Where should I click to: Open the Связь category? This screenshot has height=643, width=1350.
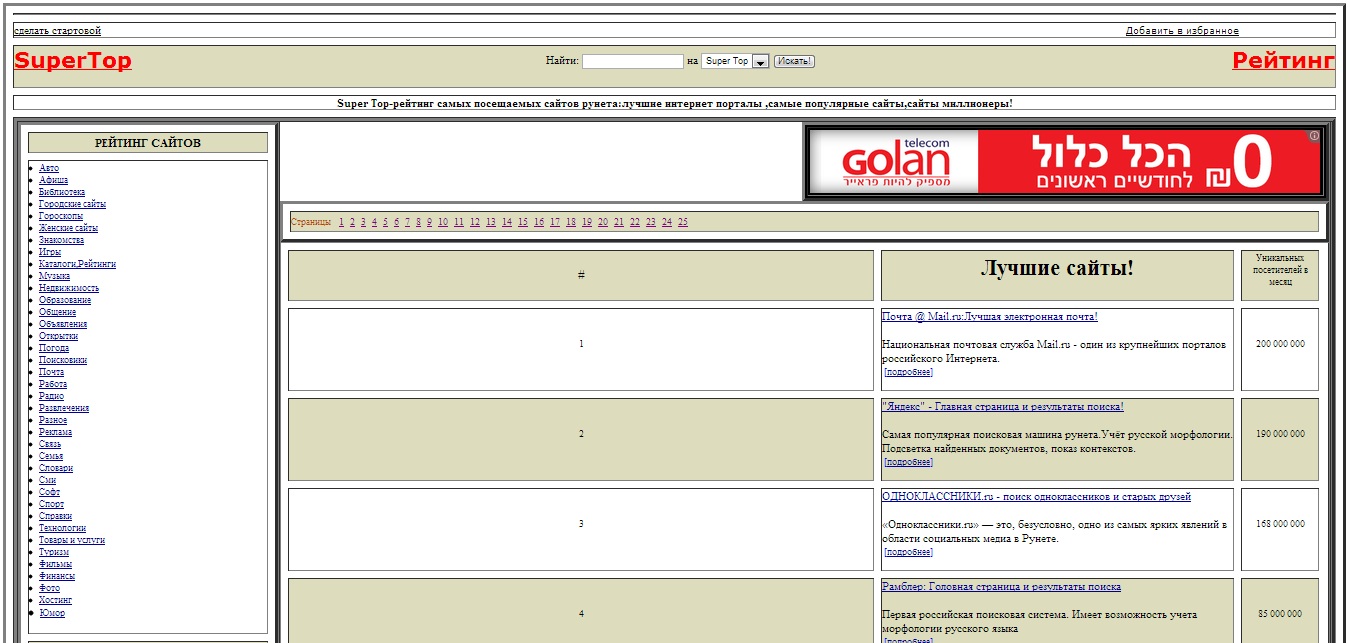(50, 444)
